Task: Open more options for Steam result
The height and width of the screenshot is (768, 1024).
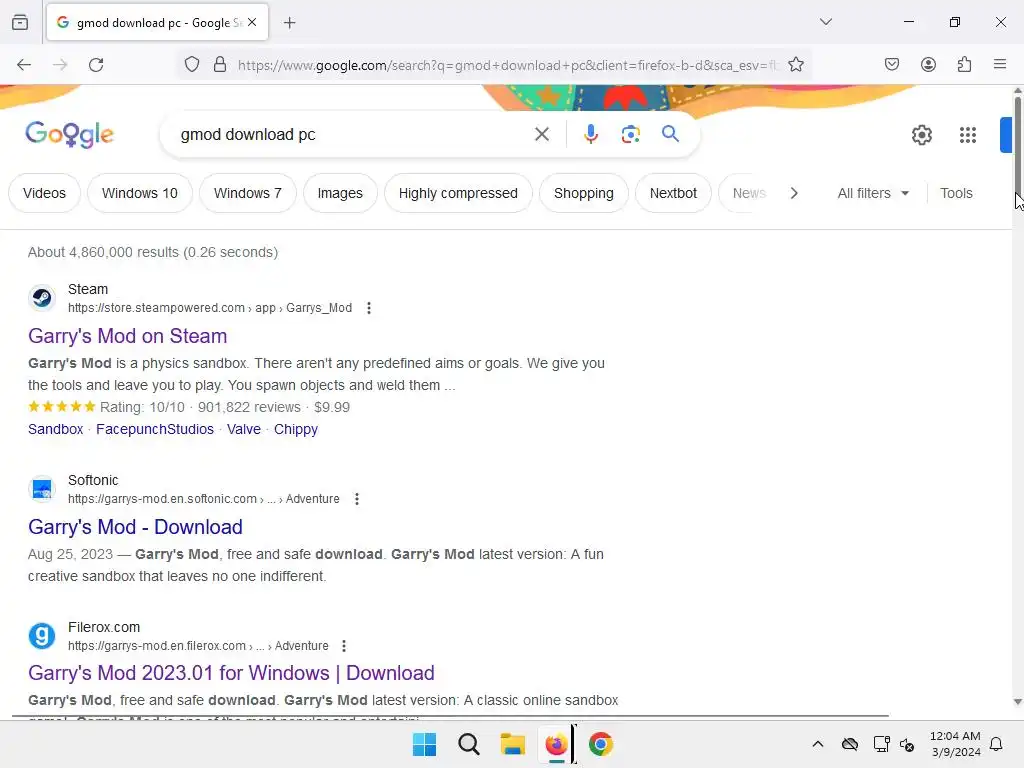Action: 369,308
